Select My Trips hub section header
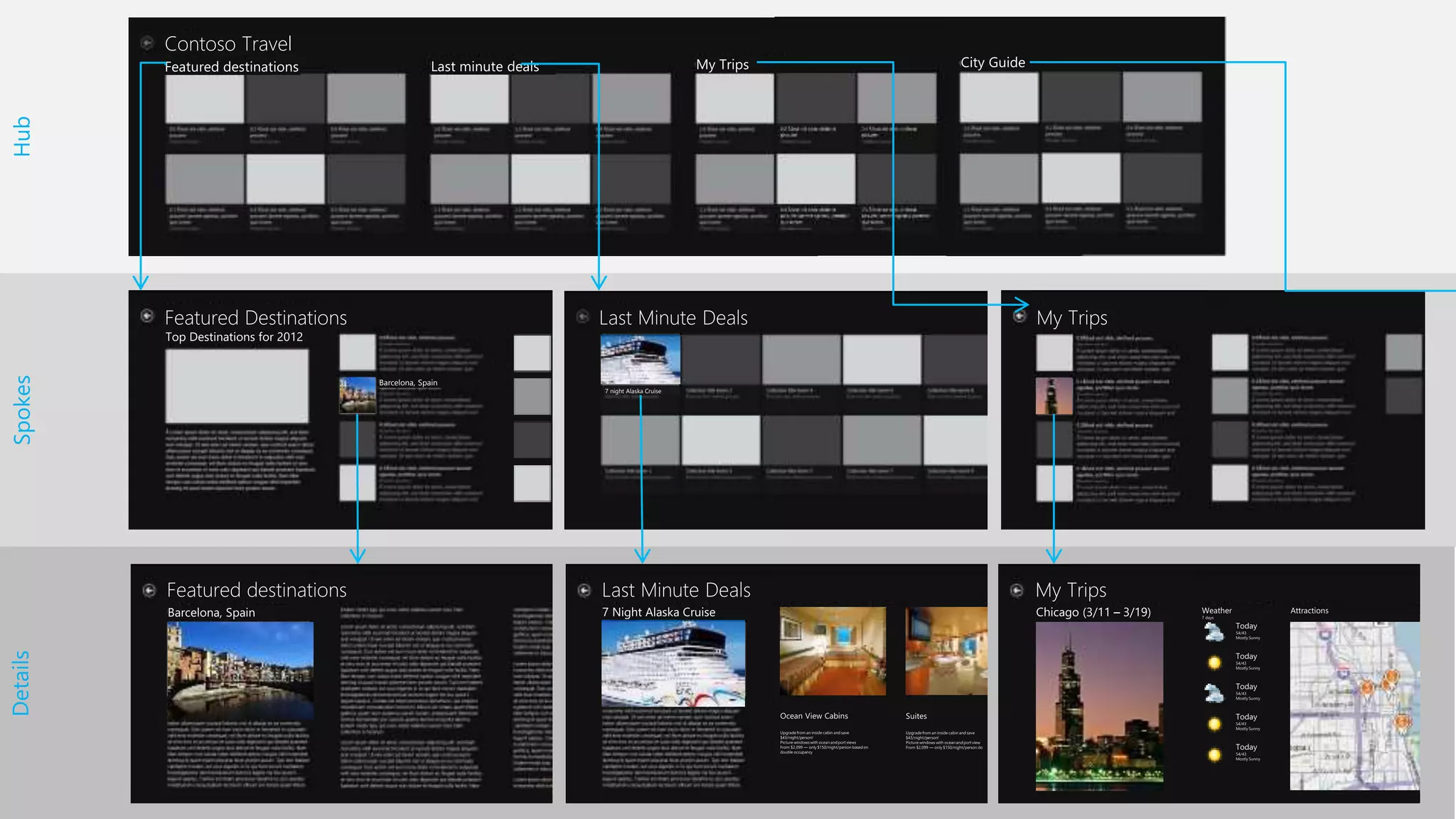This screenshot has width=1456, height=819. pos(722,65)
